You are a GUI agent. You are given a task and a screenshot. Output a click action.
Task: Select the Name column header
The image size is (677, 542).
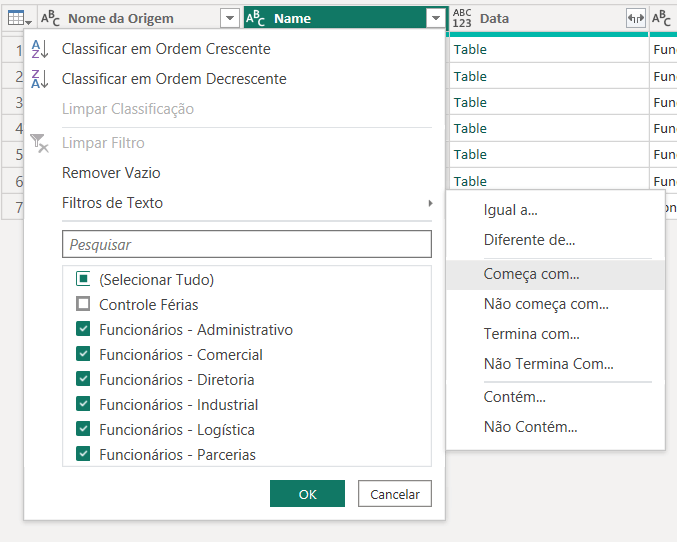coord(292,19)
